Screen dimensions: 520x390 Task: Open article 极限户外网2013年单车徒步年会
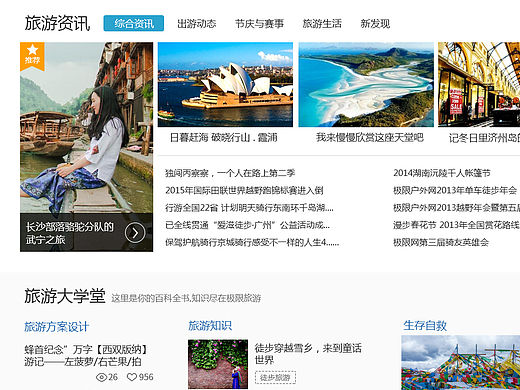tap(455, 190)
